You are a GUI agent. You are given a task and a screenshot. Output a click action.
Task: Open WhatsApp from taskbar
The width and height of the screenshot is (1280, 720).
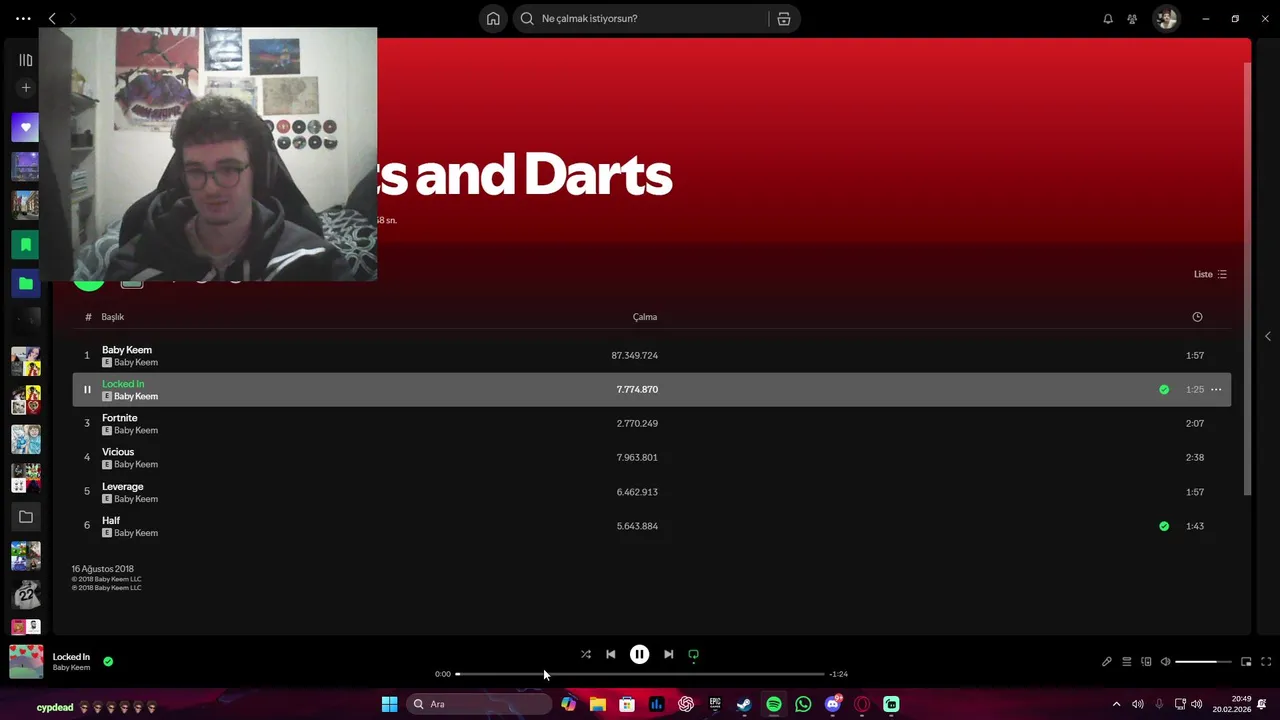click(803, 704)
